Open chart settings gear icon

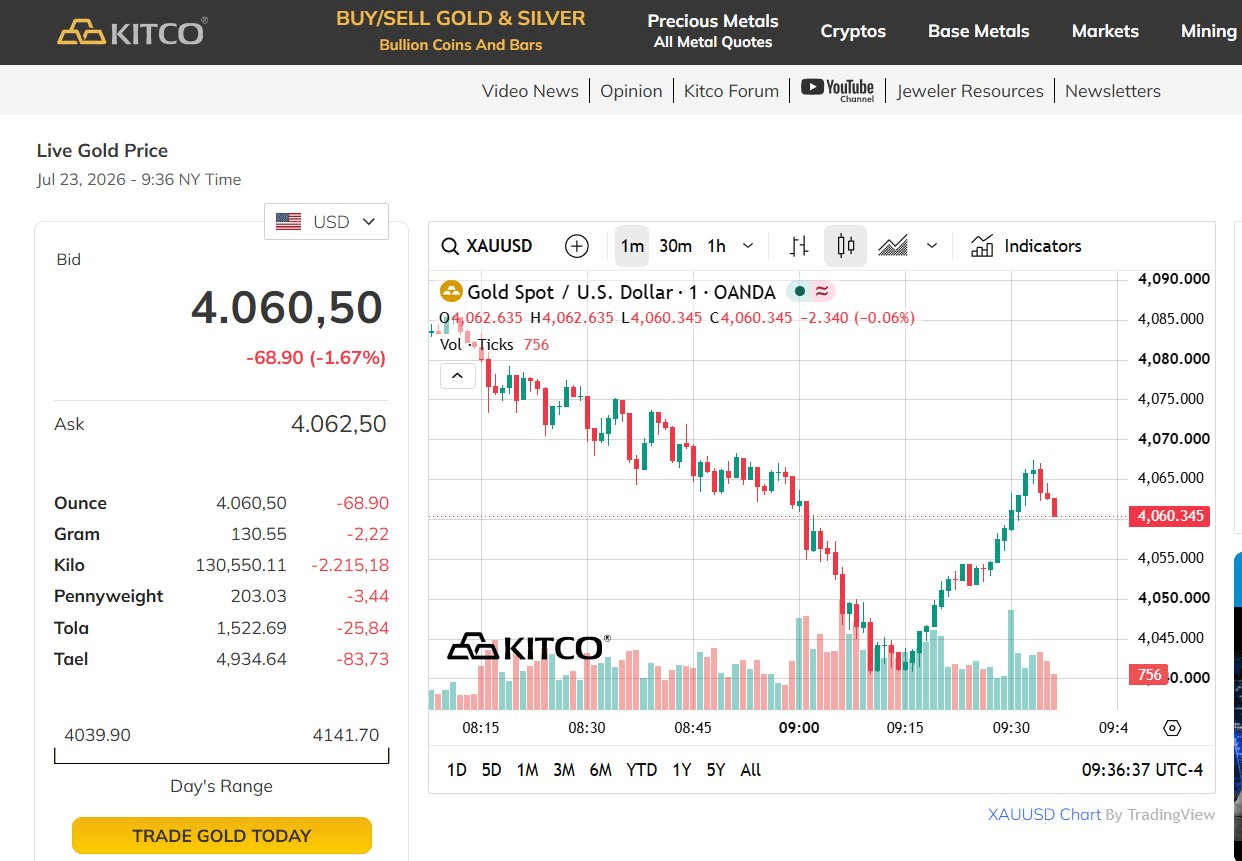click(1172, 728)
